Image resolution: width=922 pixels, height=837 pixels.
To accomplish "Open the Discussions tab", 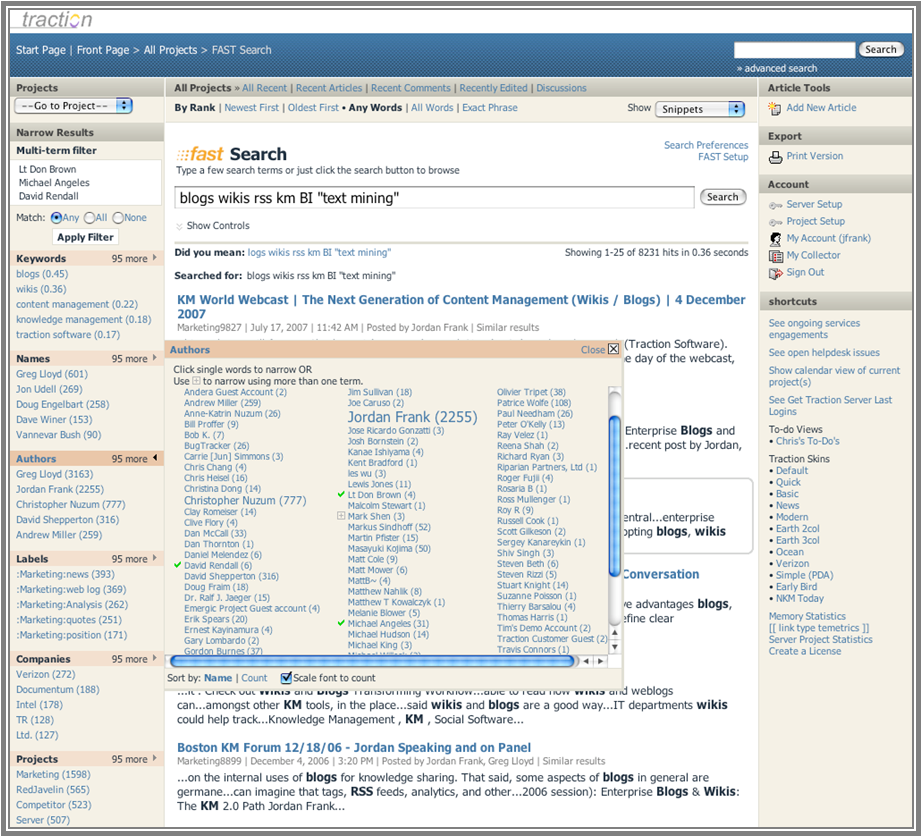I will coord(561,88).
